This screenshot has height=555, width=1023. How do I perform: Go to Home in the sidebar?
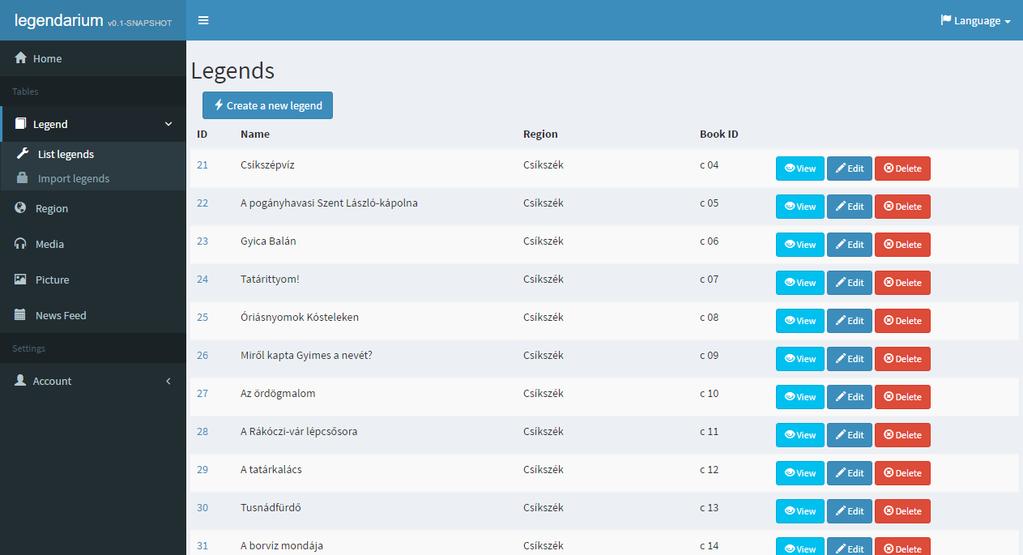click(x=93, y=58)
